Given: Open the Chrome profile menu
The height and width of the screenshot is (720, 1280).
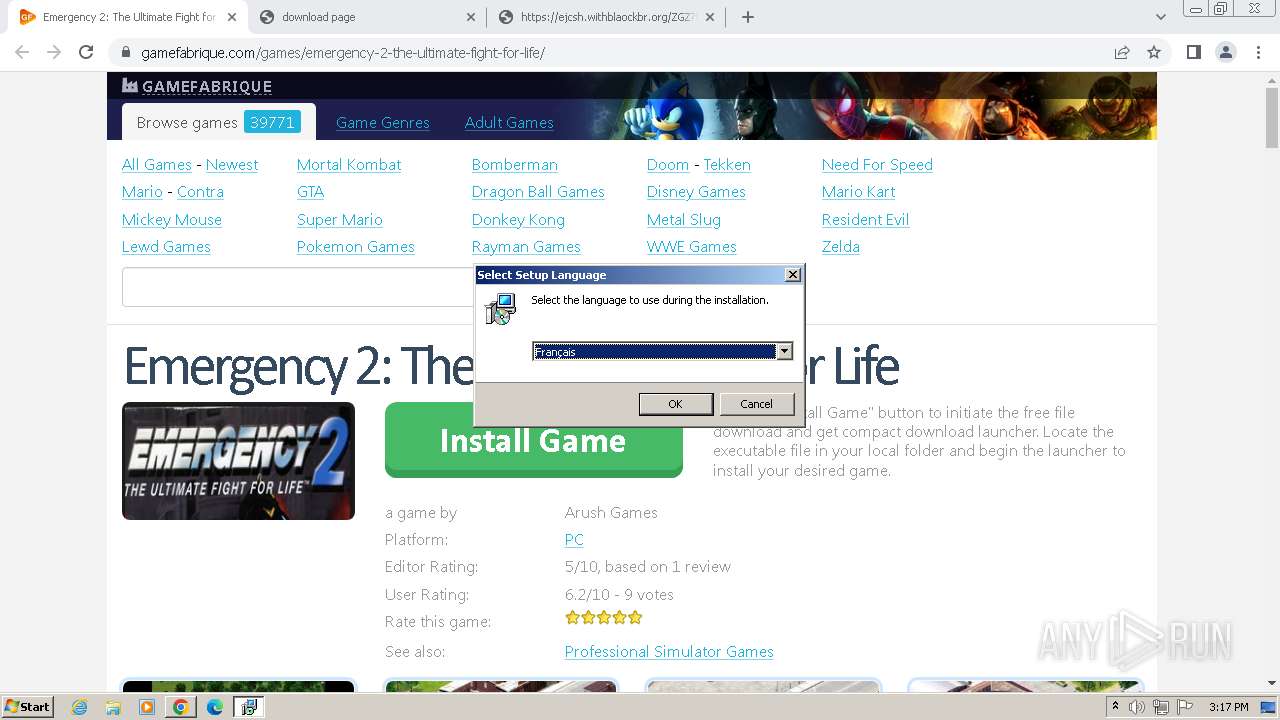Looking at the screenshot, I should click(x=1225, y=52).
